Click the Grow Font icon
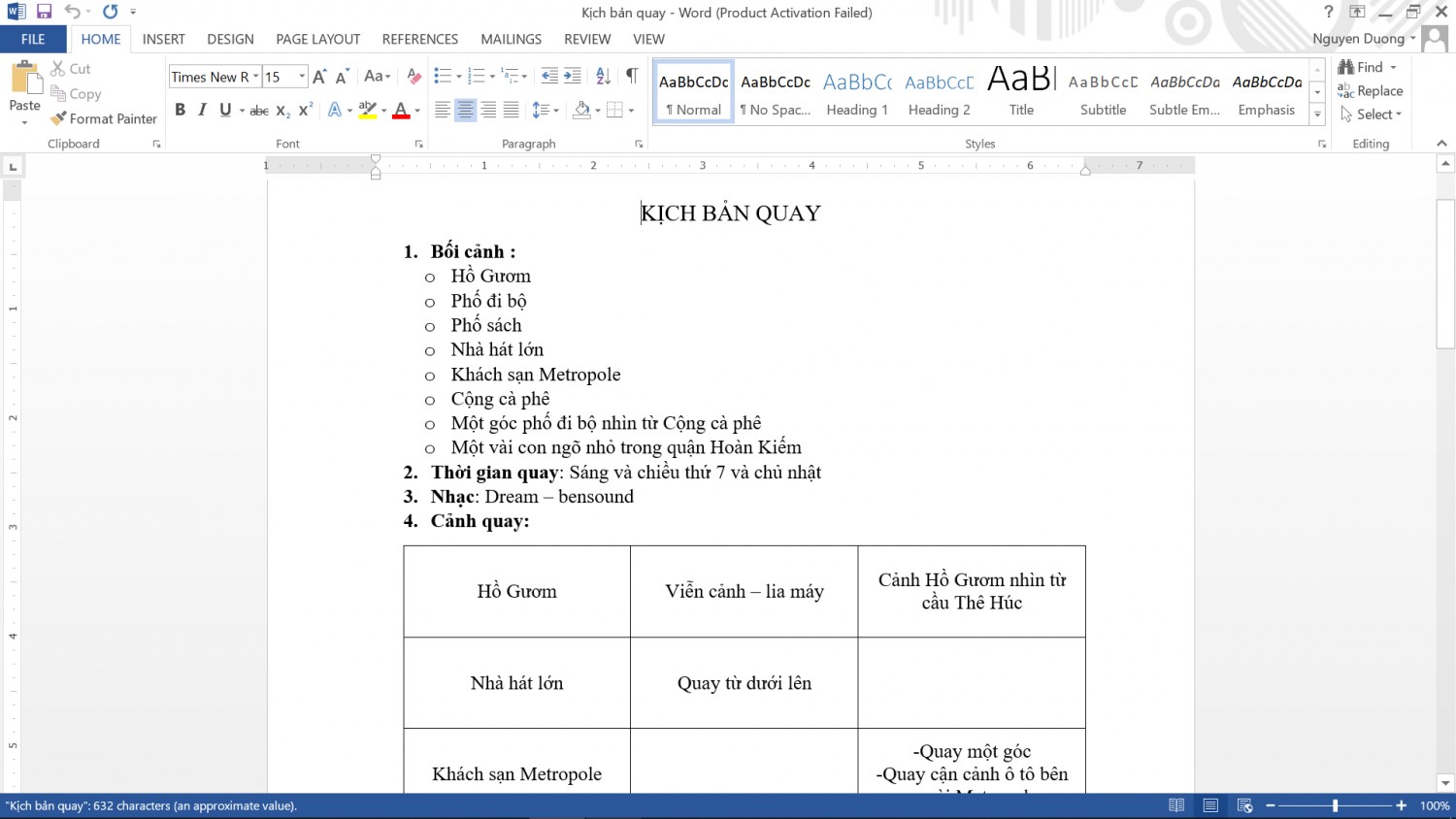Image resolution: width=1456 pixels, height=819 pixels. [319, 77]
